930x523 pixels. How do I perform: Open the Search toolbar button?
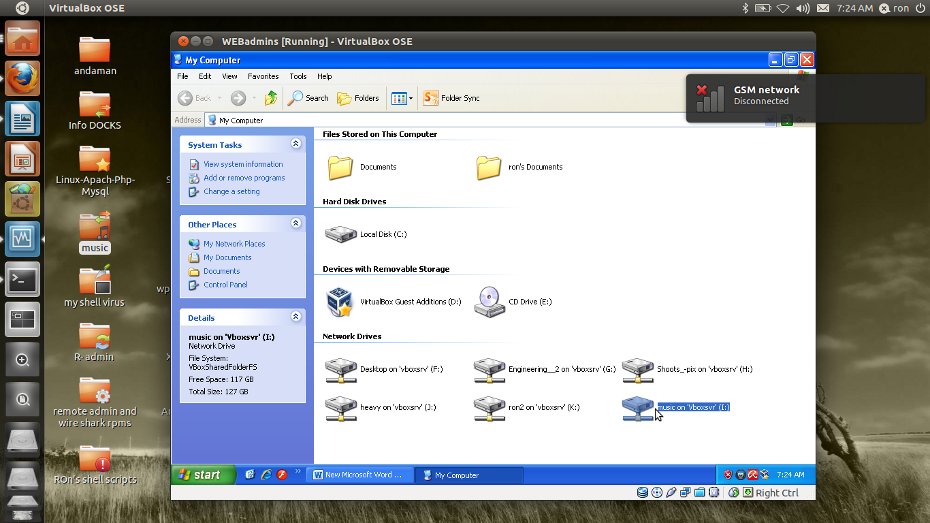[308, 98]
